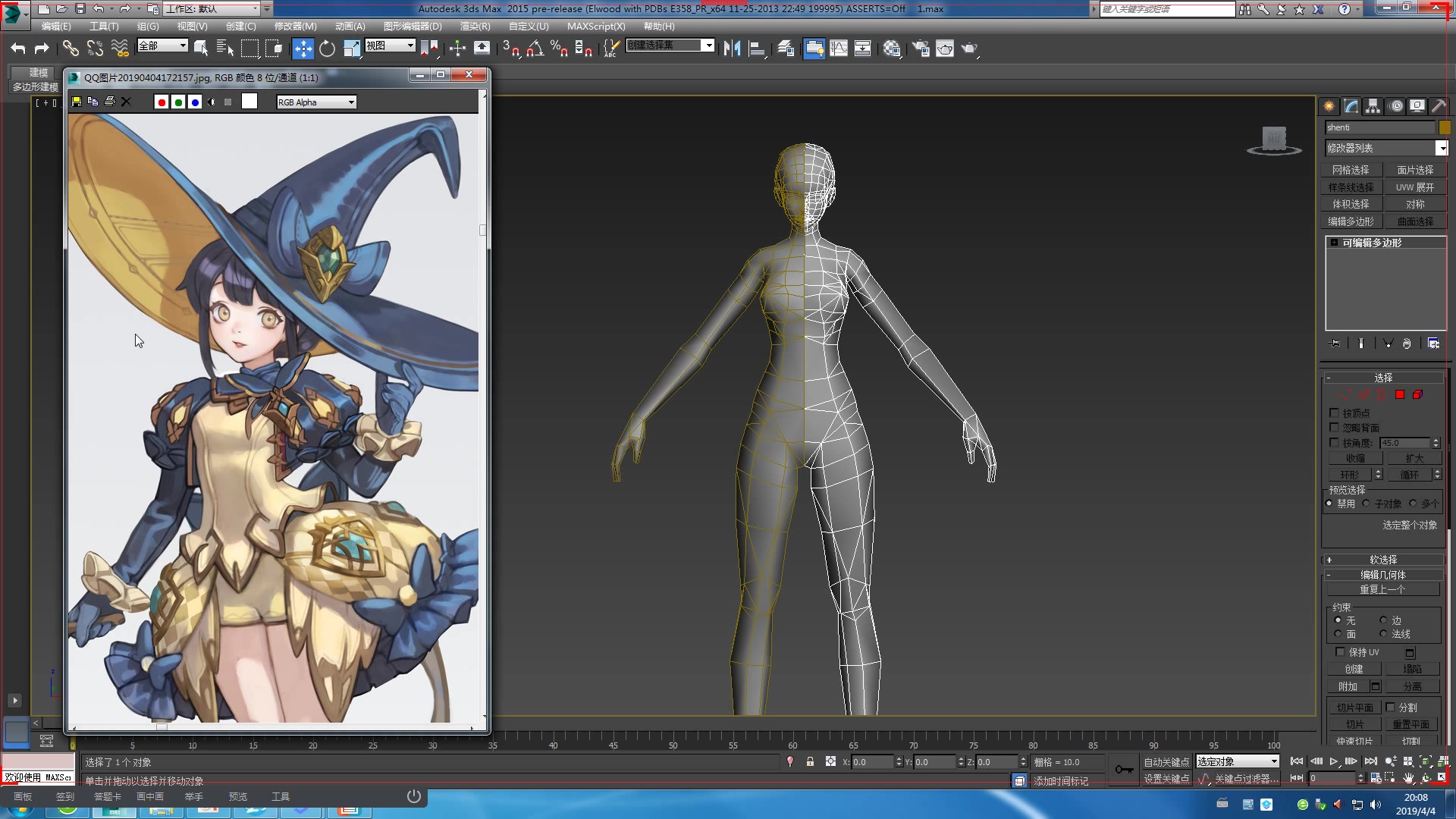Image resolution: width=1456 pixels, height=819 pixels.
Task: Check the 分割 checkbox
Action: click(1390, 707)
